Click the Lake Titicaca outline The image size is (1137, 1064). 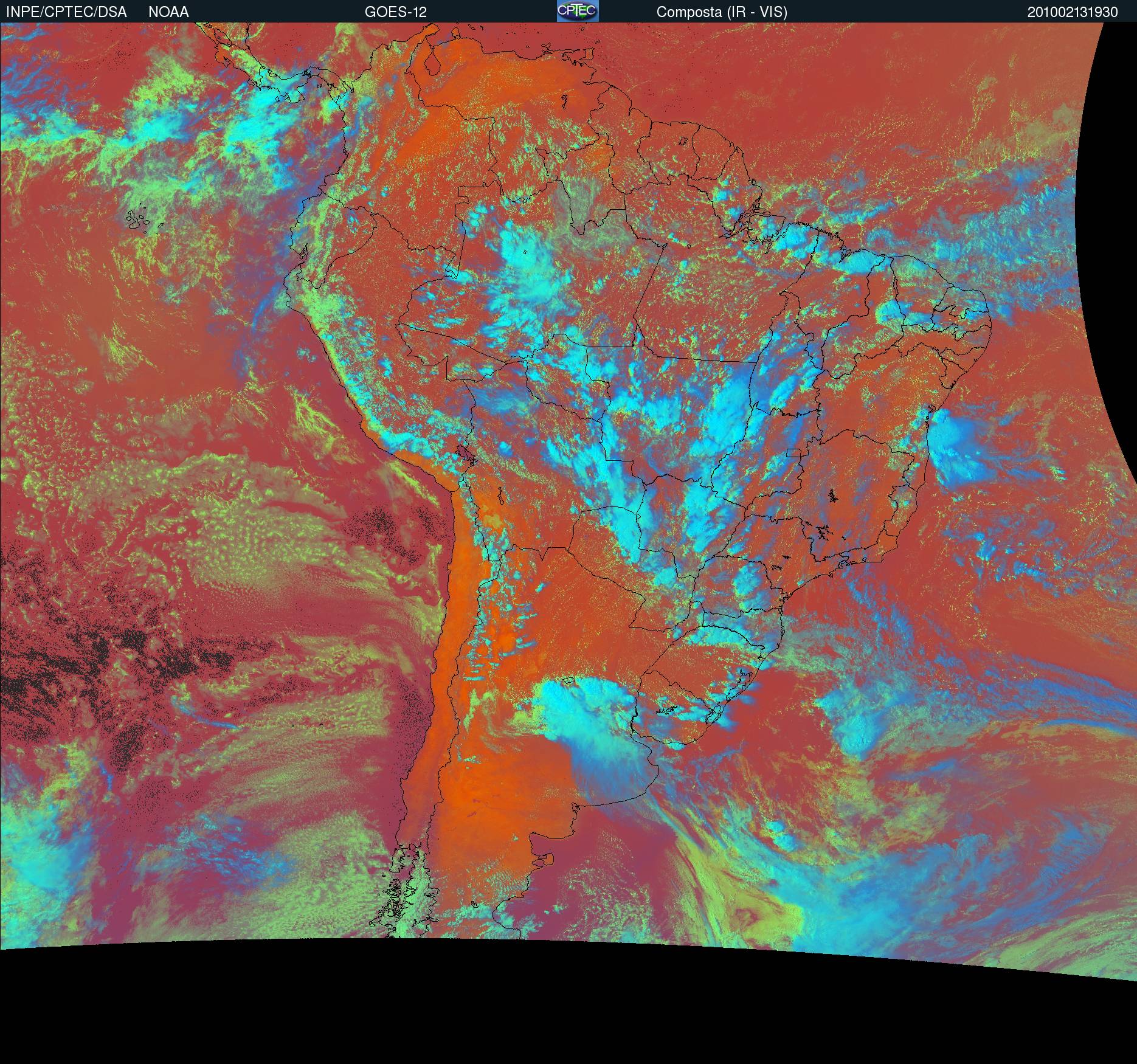(x=467, y=453)
